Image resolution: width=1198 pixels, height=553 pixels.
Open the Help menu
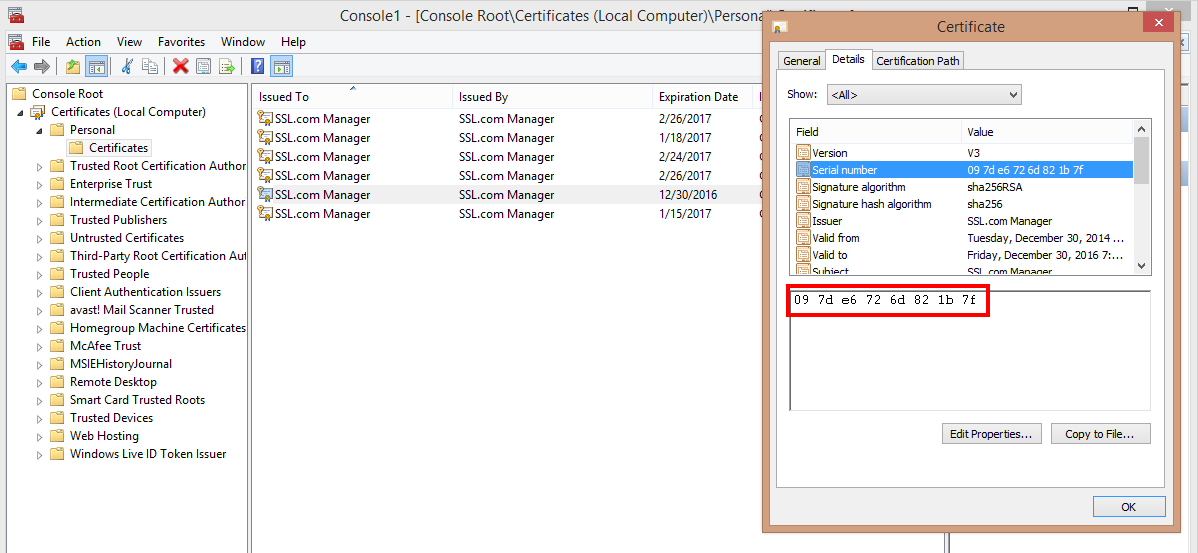[293, 42]
